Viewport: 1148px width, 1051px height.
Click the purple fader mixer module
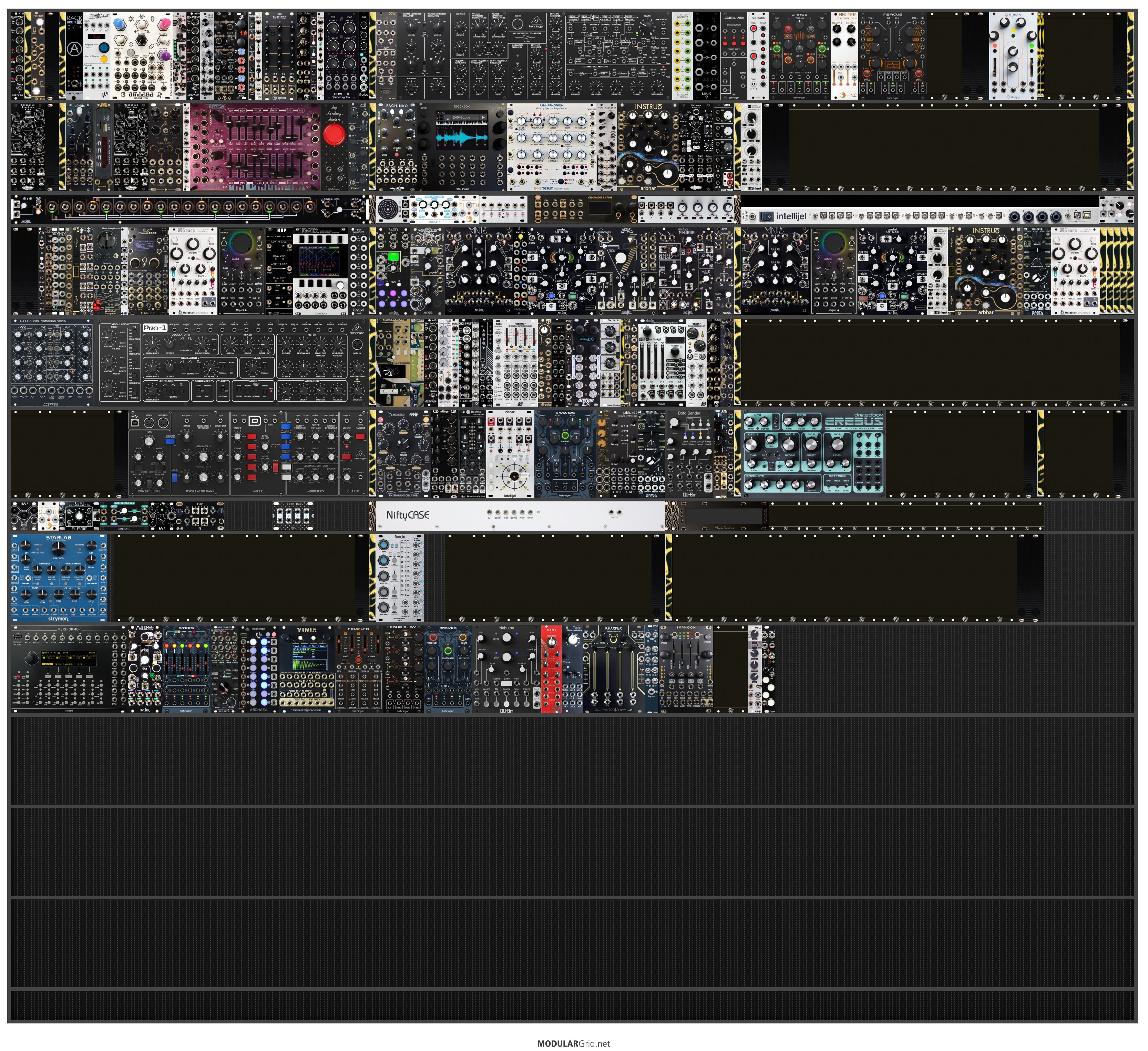click(256, 147)
